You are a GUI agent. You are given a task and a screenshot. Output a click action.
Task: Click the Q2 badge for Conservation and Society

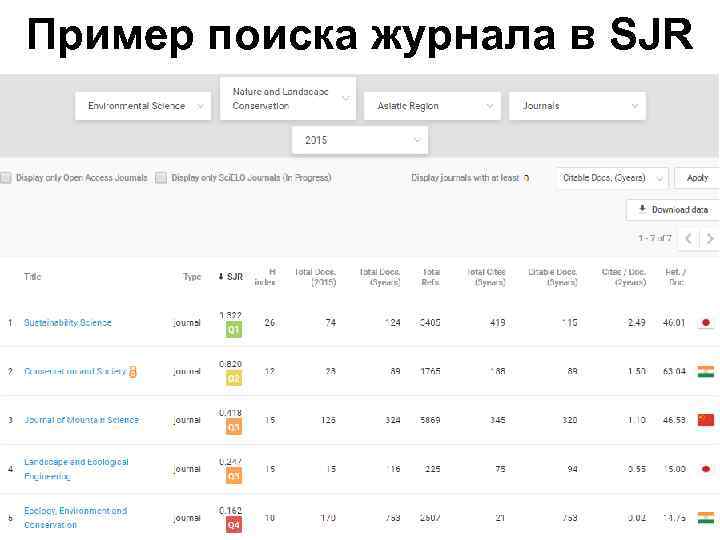[x=233, y=379]
